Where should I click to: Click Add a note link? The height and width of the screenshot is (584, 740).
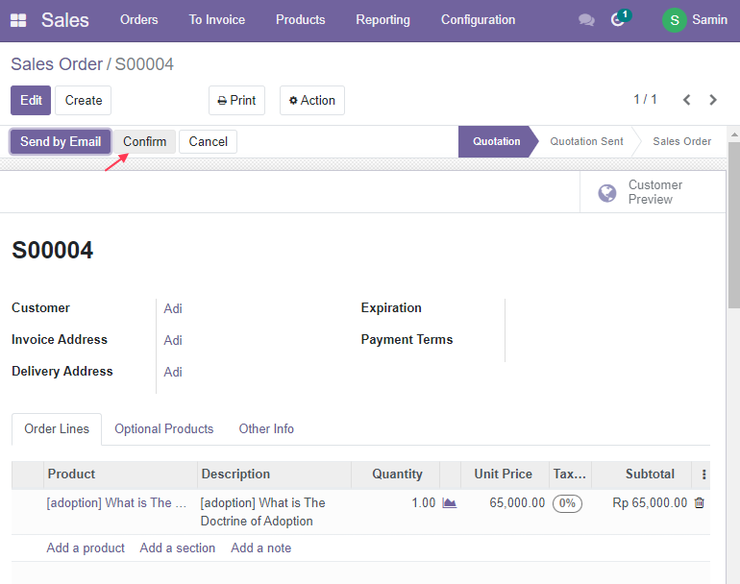click(261, 548)
